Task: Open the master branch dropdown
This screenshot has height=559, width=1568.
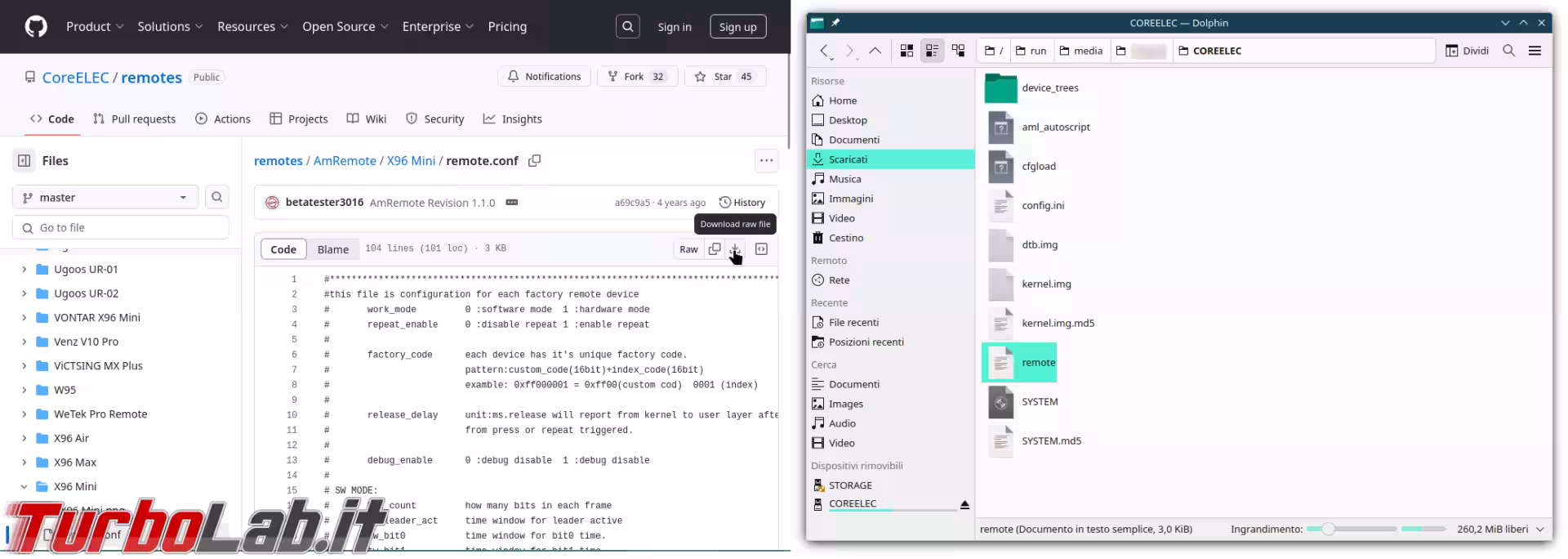Action: (x=105, y=198)
